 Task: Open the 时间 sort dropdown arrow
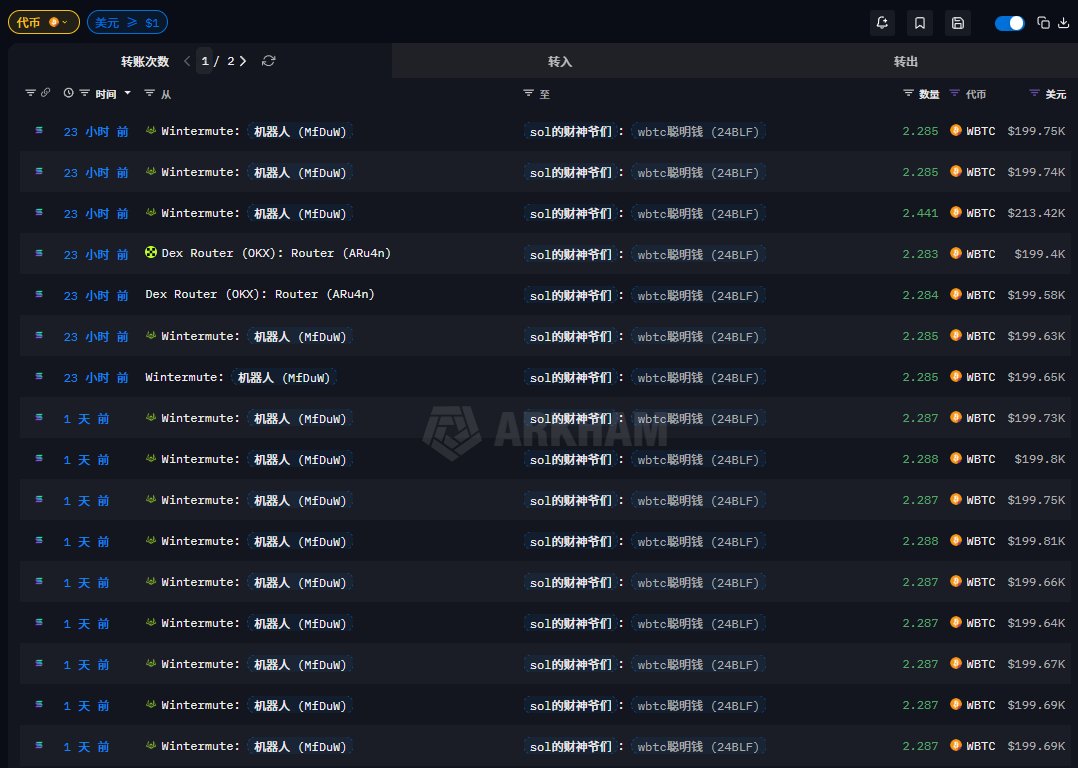(x=128, y=93)
